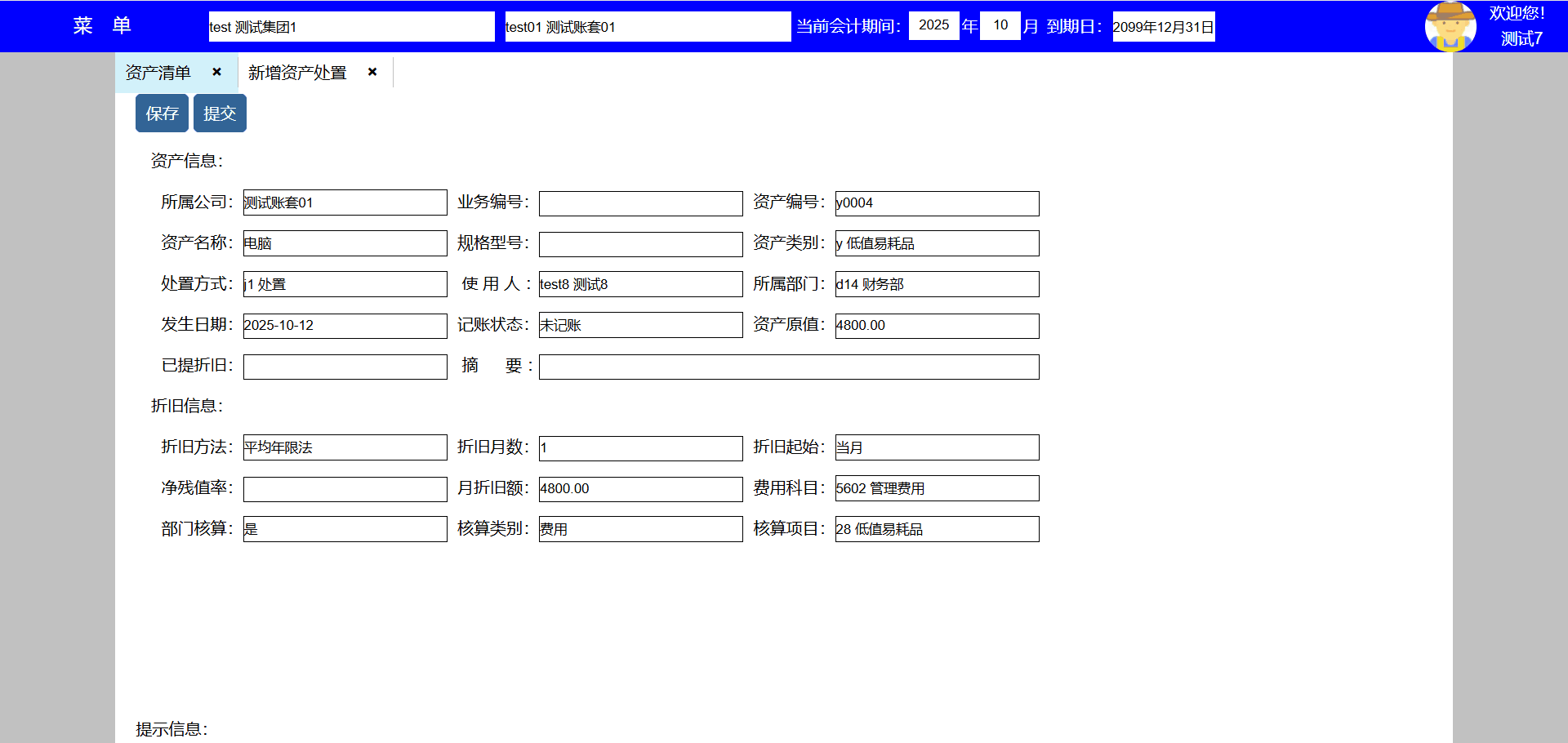The image size is (1568, 743).
Task: Click the 费用科目 field showing 5602 管理费用
Action: (937, 488)
